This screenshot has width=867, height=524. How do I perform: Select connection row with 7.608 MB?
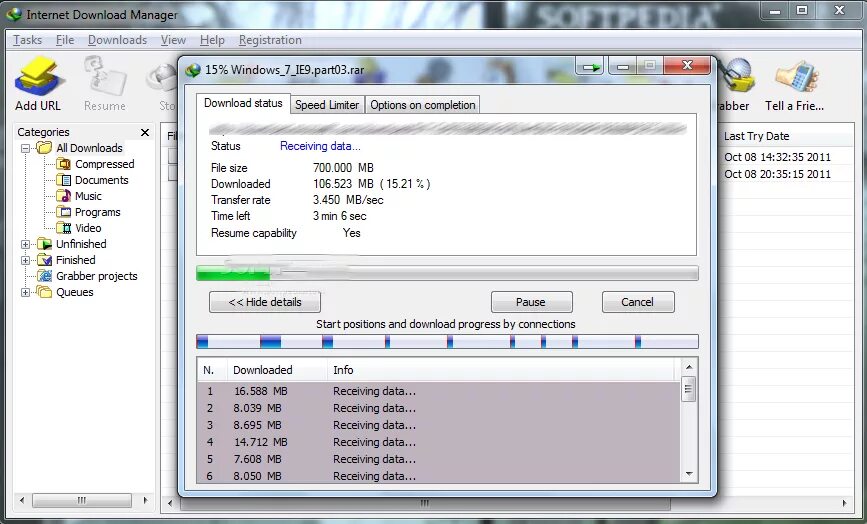[x=438, y=459]
